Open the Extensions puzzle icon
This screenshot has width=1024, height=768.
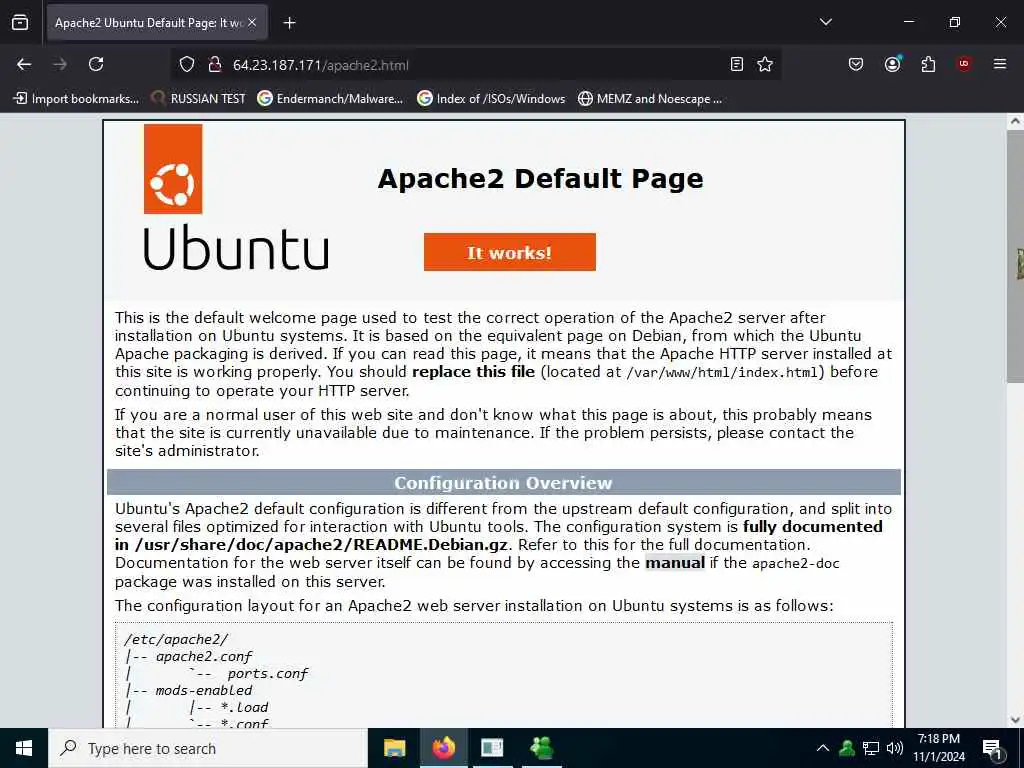[928, 64]
